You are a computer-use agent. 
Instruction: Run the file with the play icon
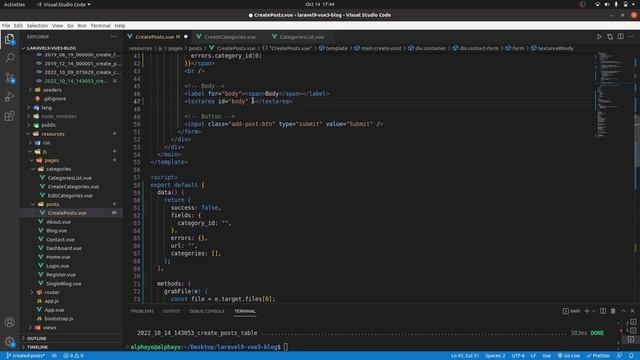[599, 37]
